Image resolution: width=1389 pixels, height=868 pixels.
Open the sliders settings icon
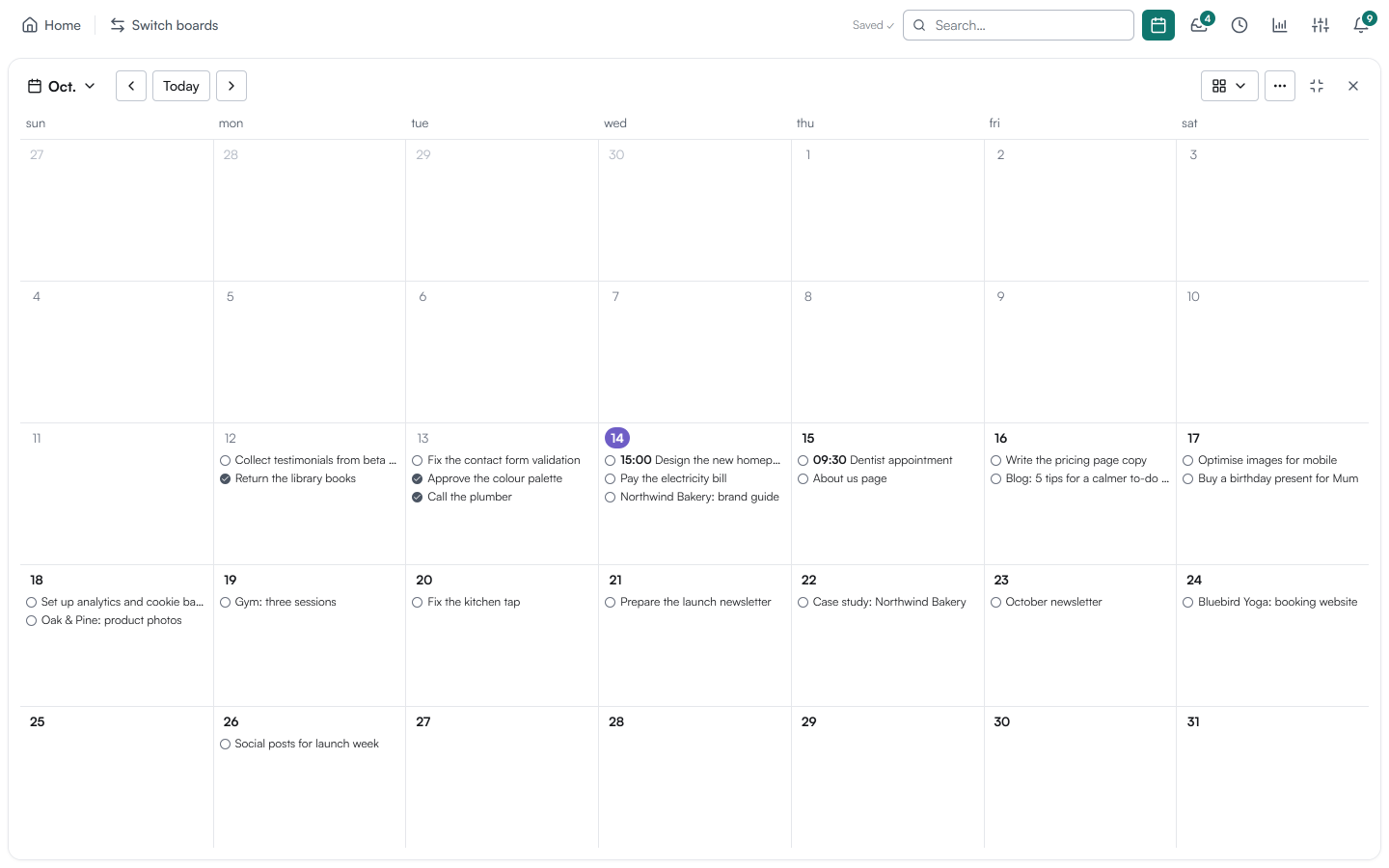1321,25
